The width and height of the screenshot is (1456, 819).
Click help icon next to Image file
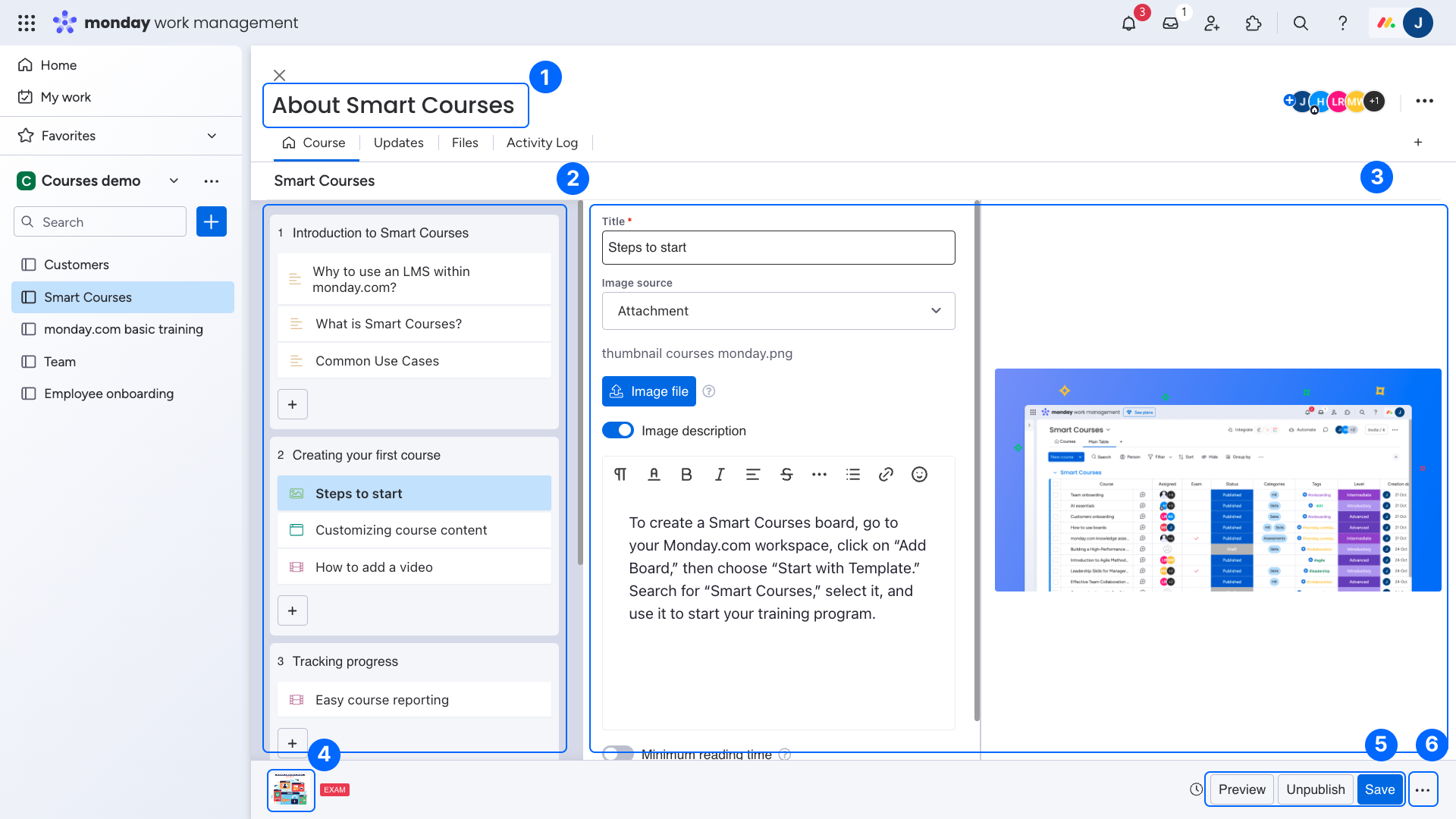coord(709,391)
